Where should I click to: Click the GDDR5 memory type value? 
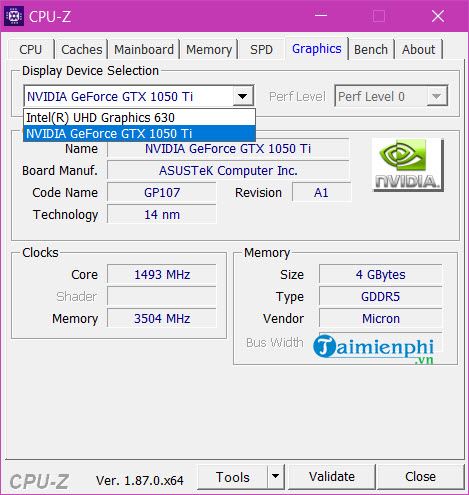381,297
